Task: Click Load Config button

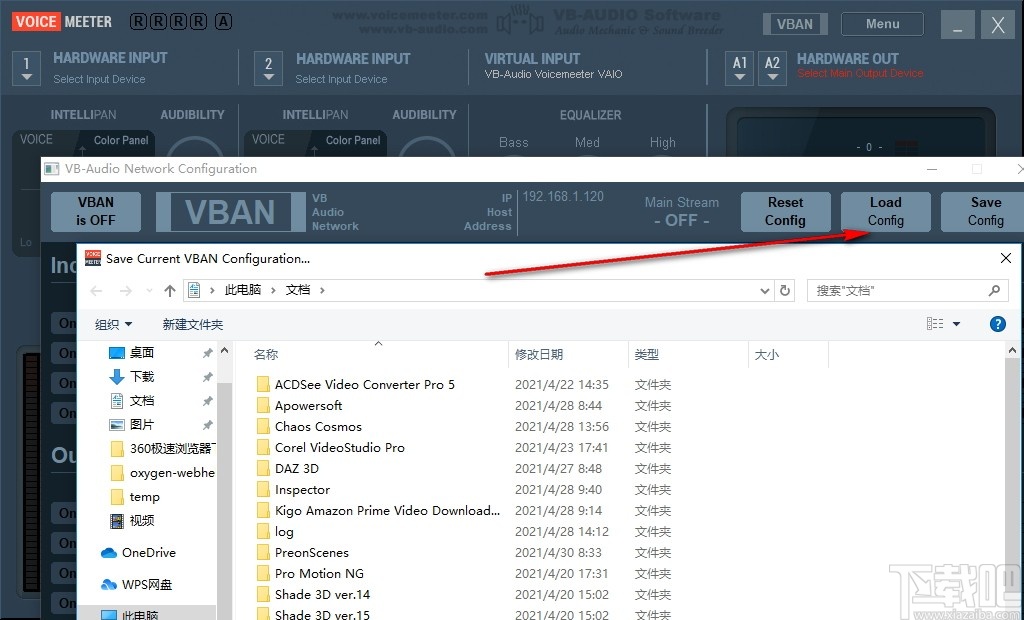Action: pyautogui.click(x=886, y=211)
